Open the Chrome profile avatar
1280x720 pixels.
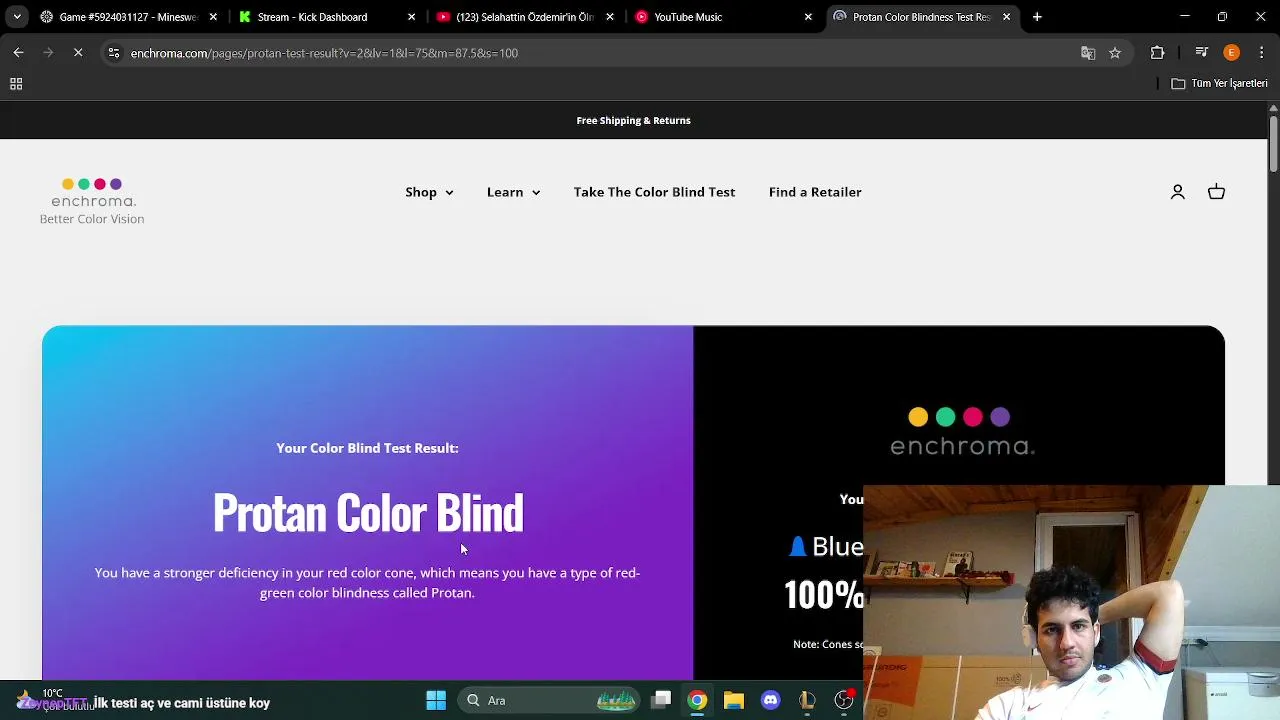point(1232,53)
